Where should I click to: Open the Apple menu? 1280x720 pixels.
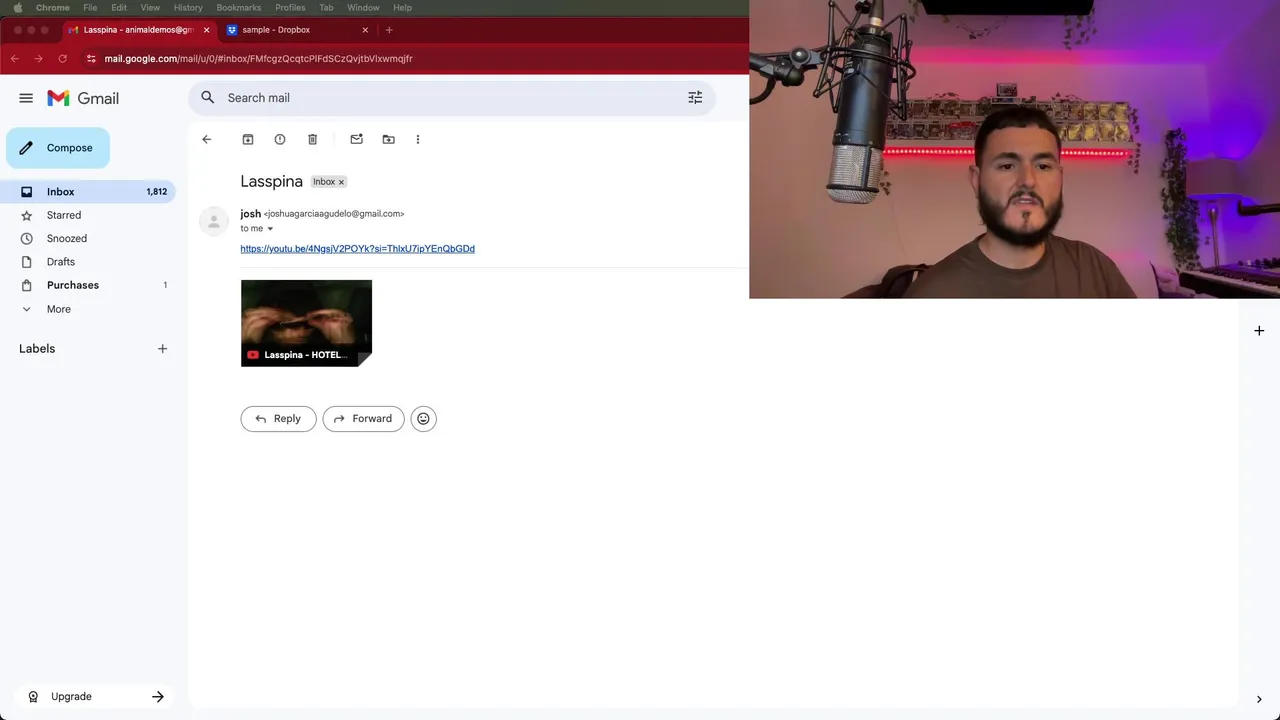tap(17, 7)
